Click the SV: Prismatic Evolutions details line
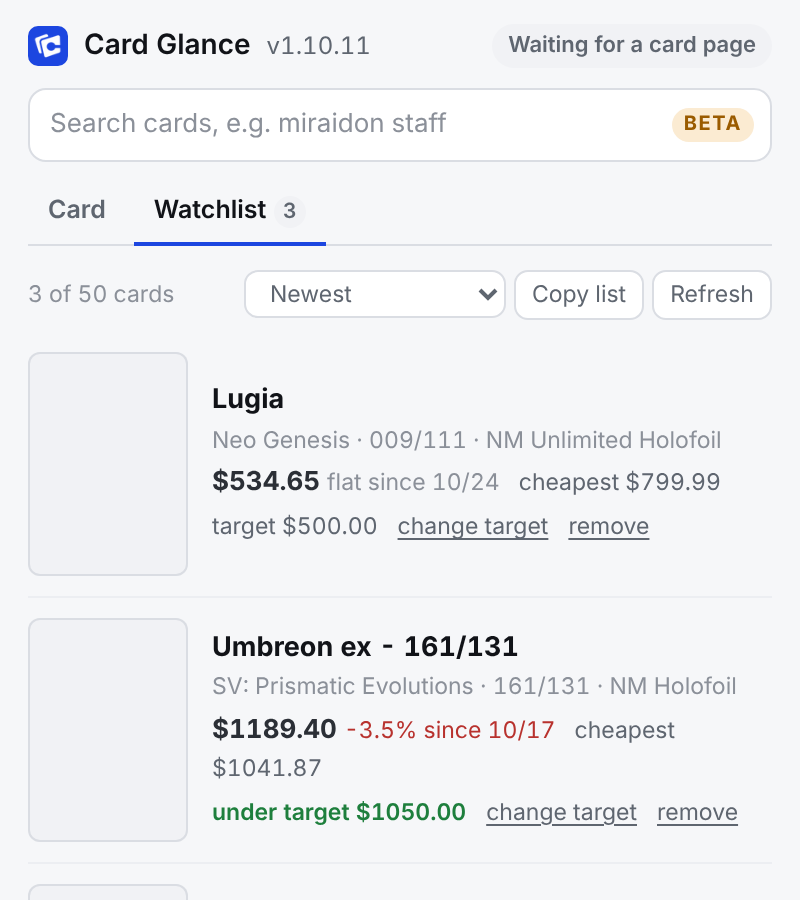This screenshot has height=900, width=800. click(x=474, y=686)
